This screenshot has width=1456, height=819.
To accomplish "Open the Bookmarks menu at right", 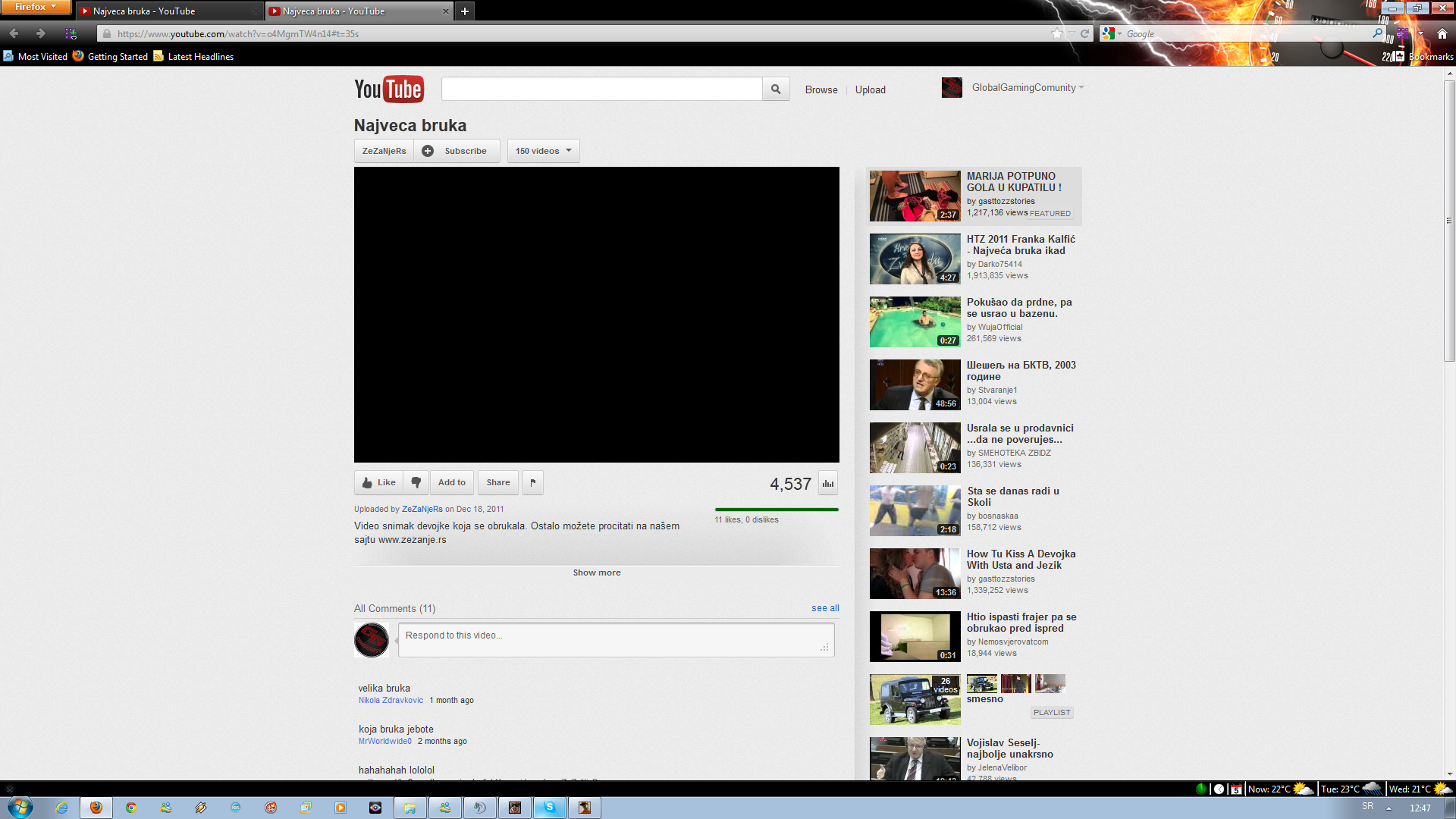I will pyautogui.click(x=1424, y=56).
